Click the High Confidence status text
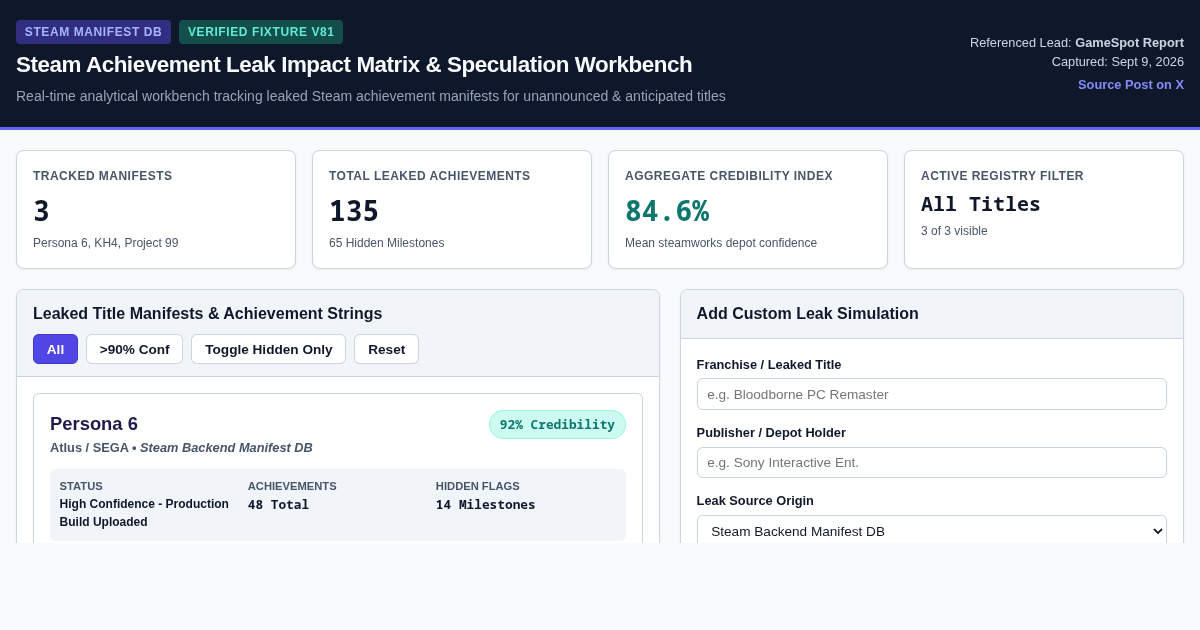The image size is (1200, 630). click(x=144, y=513)
